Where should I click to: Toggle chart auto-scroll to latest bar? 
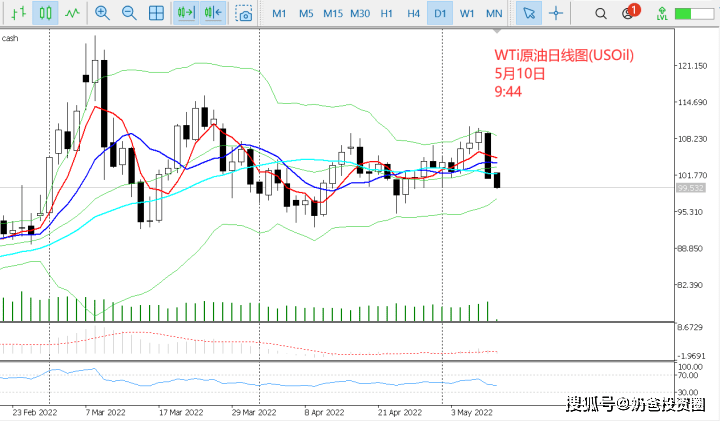(x=186, y=13)
